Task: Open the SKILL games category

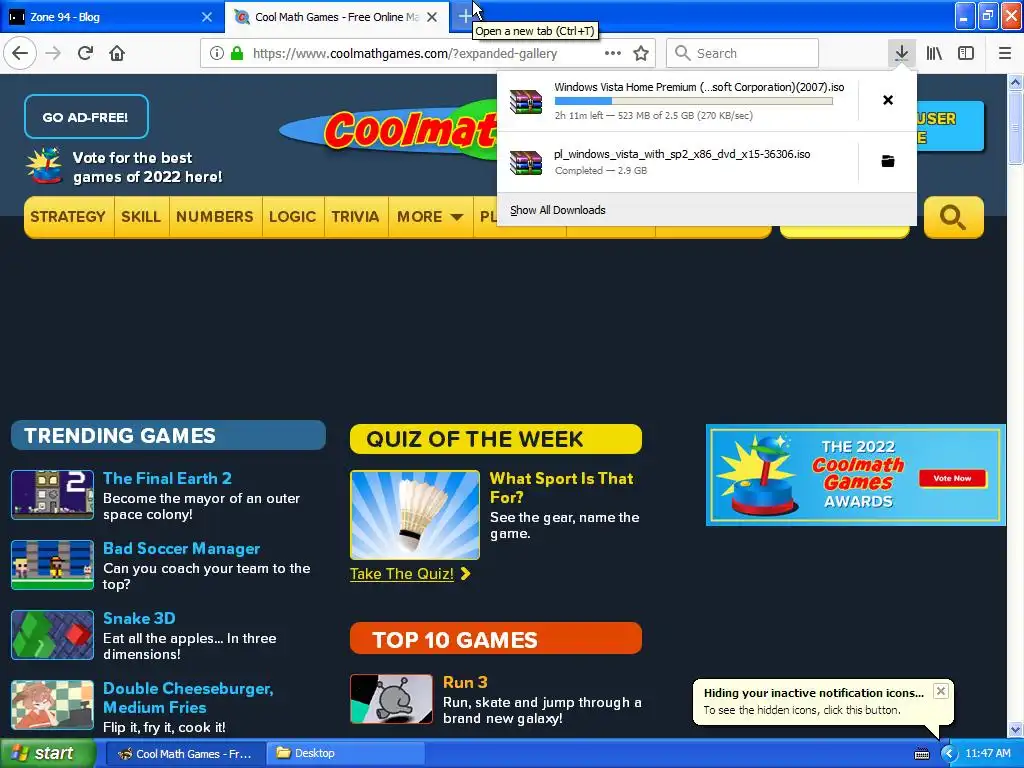Action: (x=141, y=217)
